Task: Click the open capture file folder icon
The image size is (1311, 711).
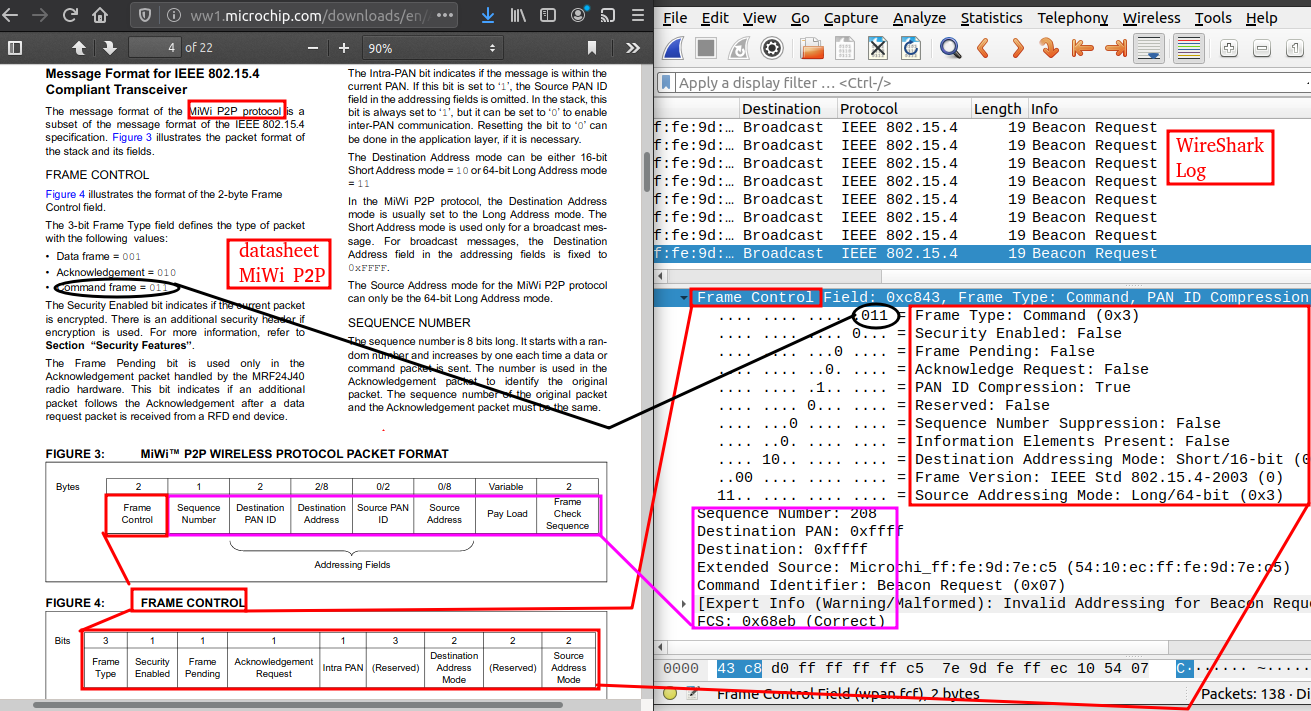Action: coord(811,48)
